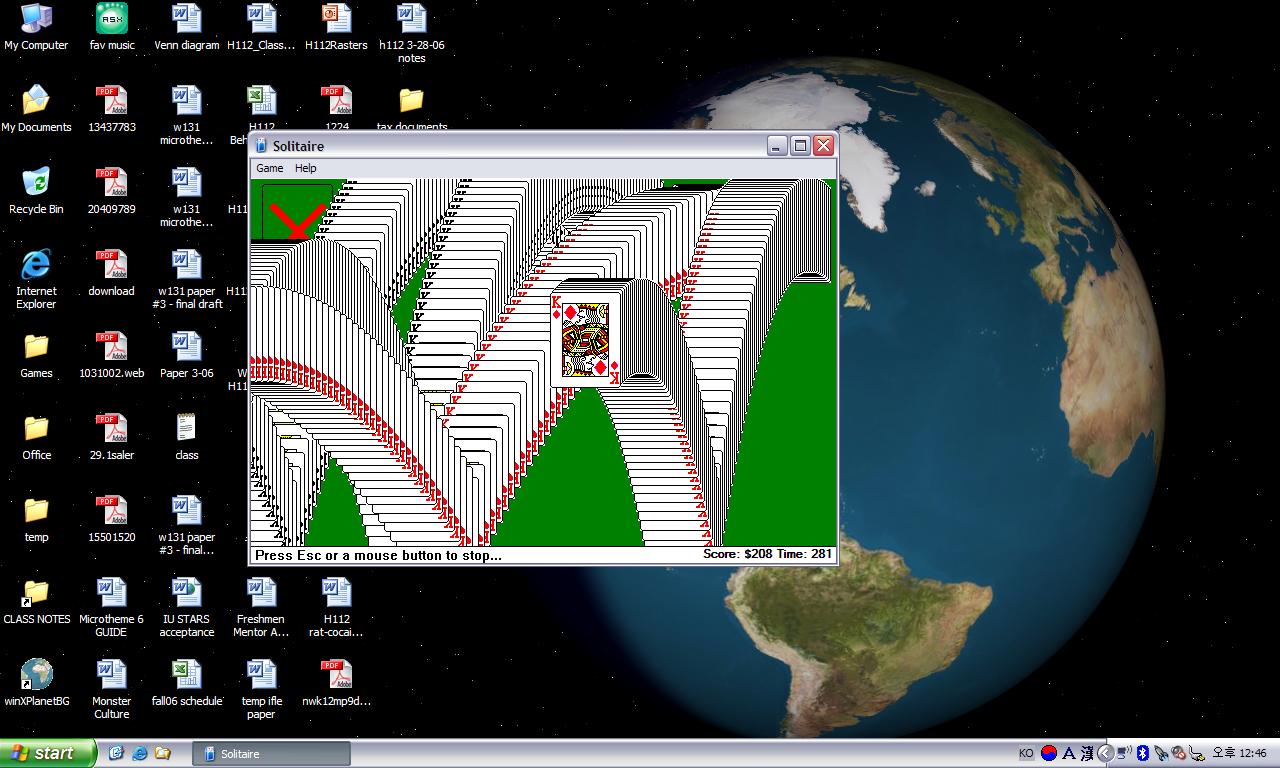The image size is (1280, 768).
Task: Select the My Documents desktop icon
Action: tap(36, 109)
